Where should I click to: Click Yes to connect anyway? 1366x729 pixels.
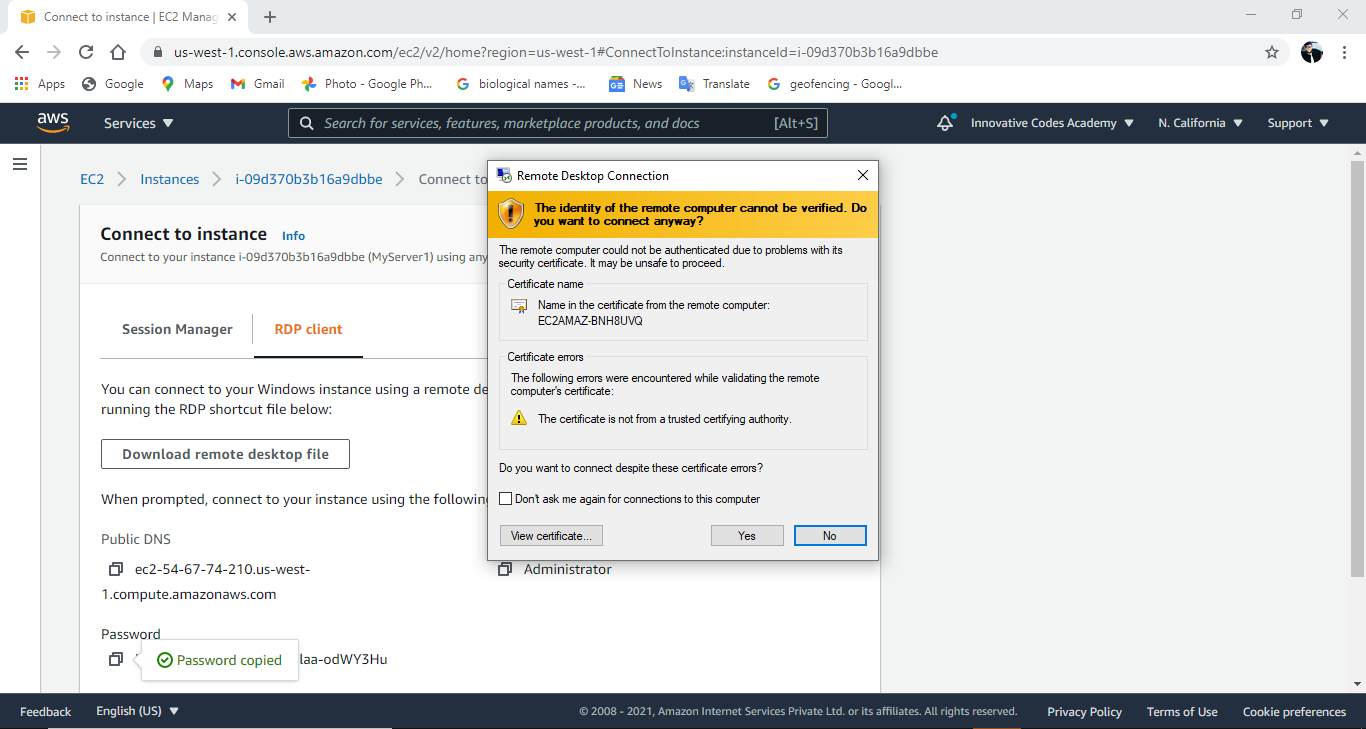747,536
